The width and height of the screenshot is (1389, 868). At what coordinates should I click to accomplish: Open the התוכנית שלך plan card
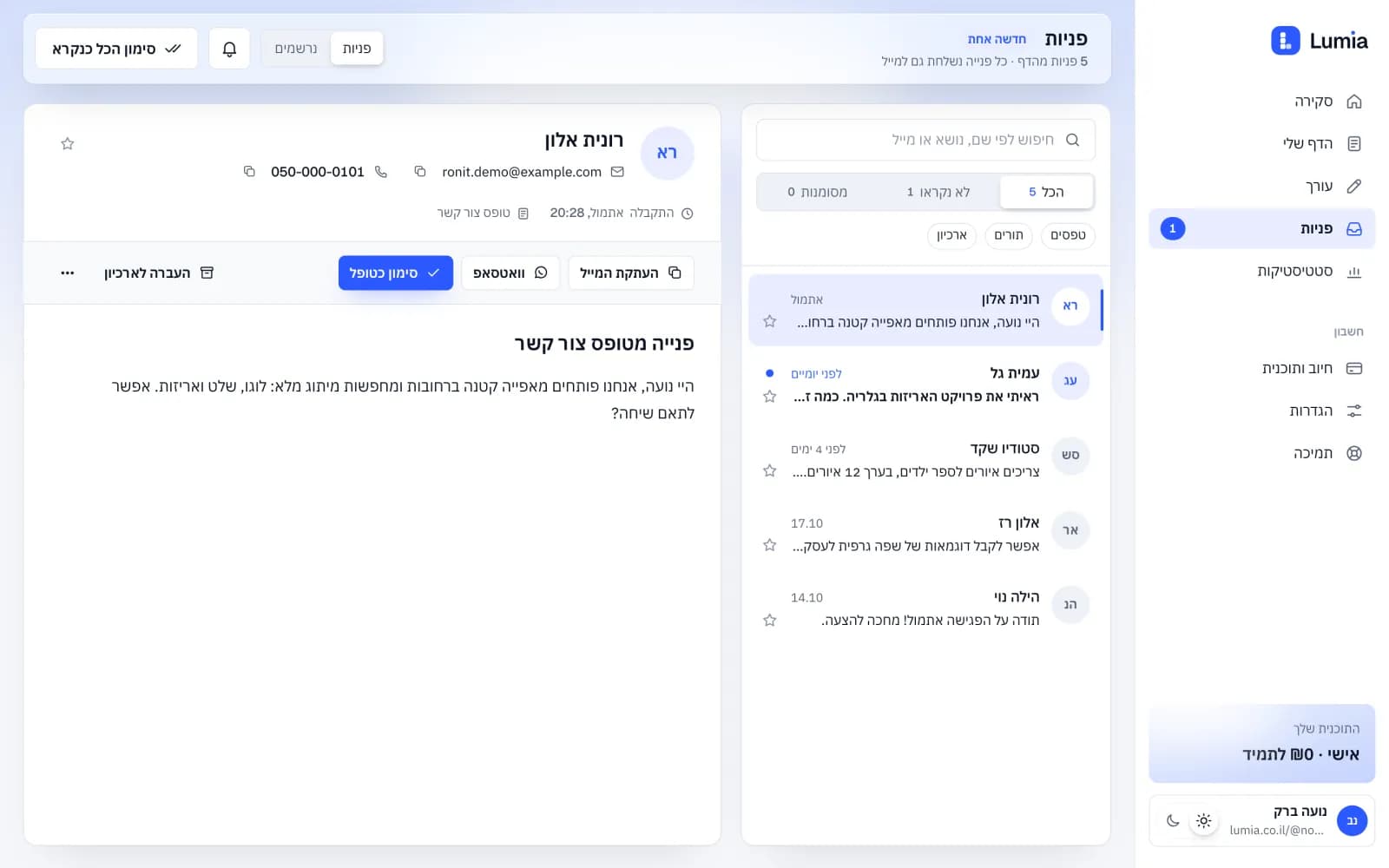click(1261, 744)
